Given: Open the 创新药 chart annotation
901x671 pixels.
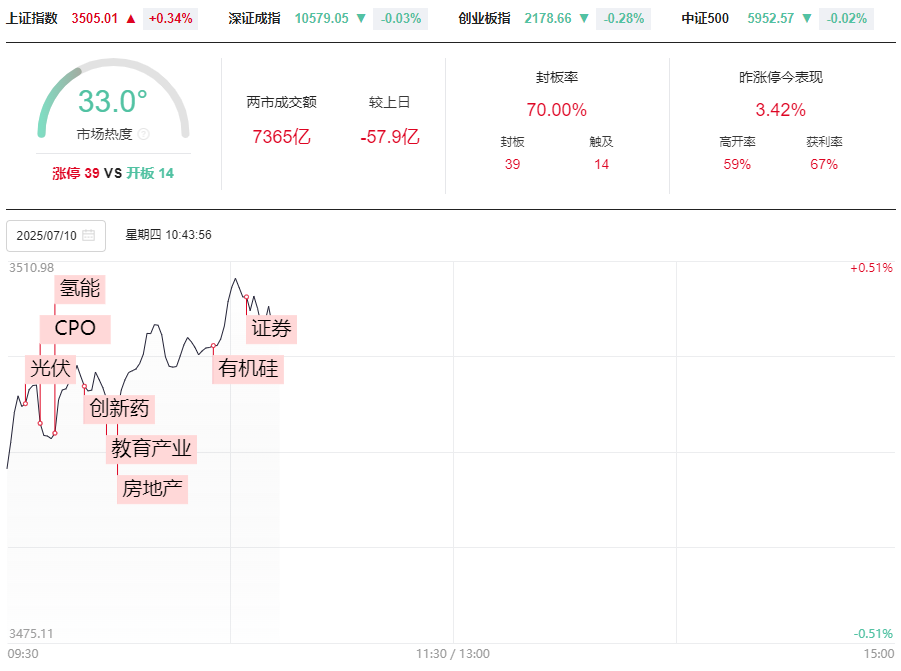Looking at the screenshot, I should pyautogui.click(x=120, y=408).
